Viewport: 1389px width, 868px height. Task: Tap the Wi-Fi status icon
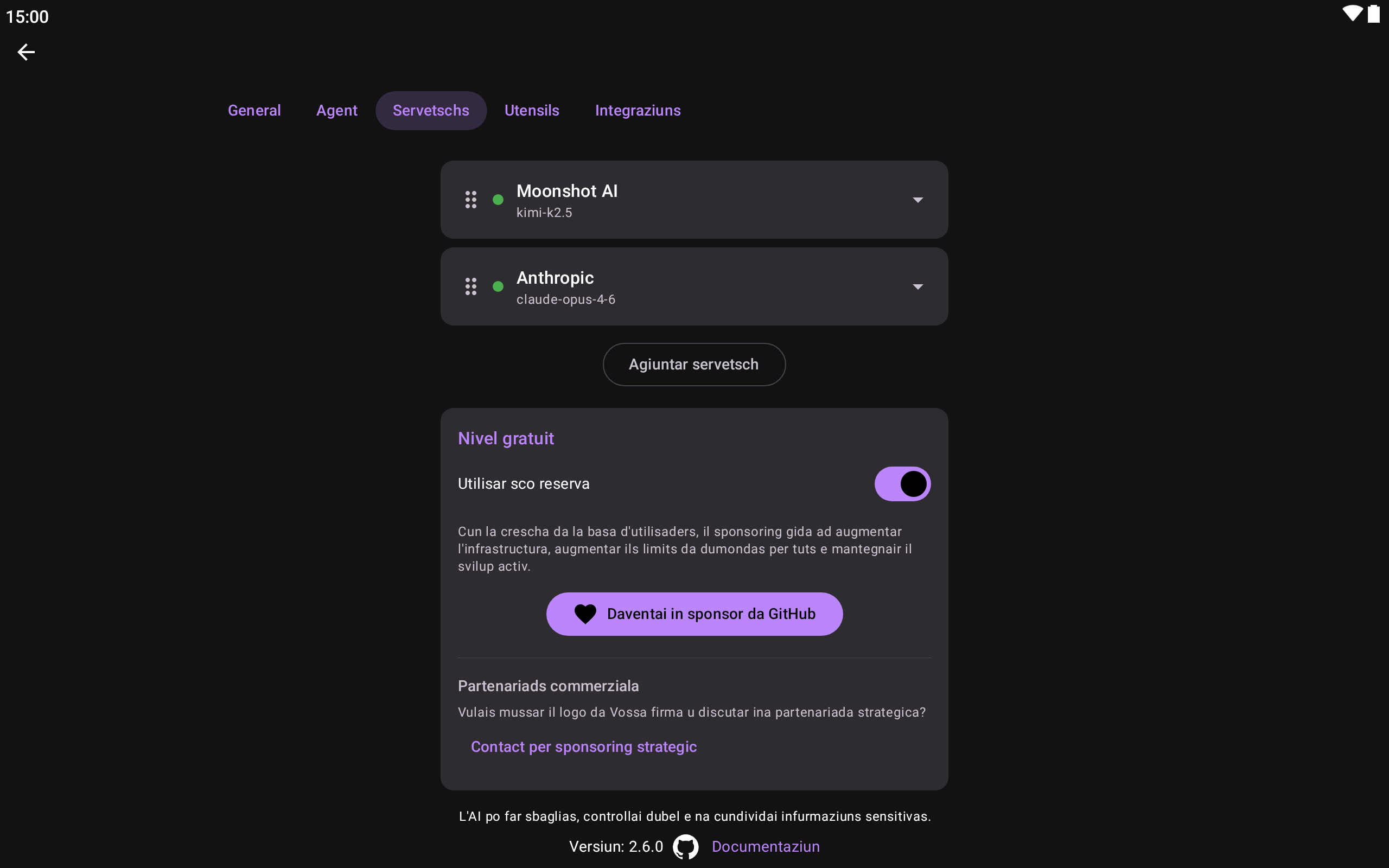click(1352, 14)
